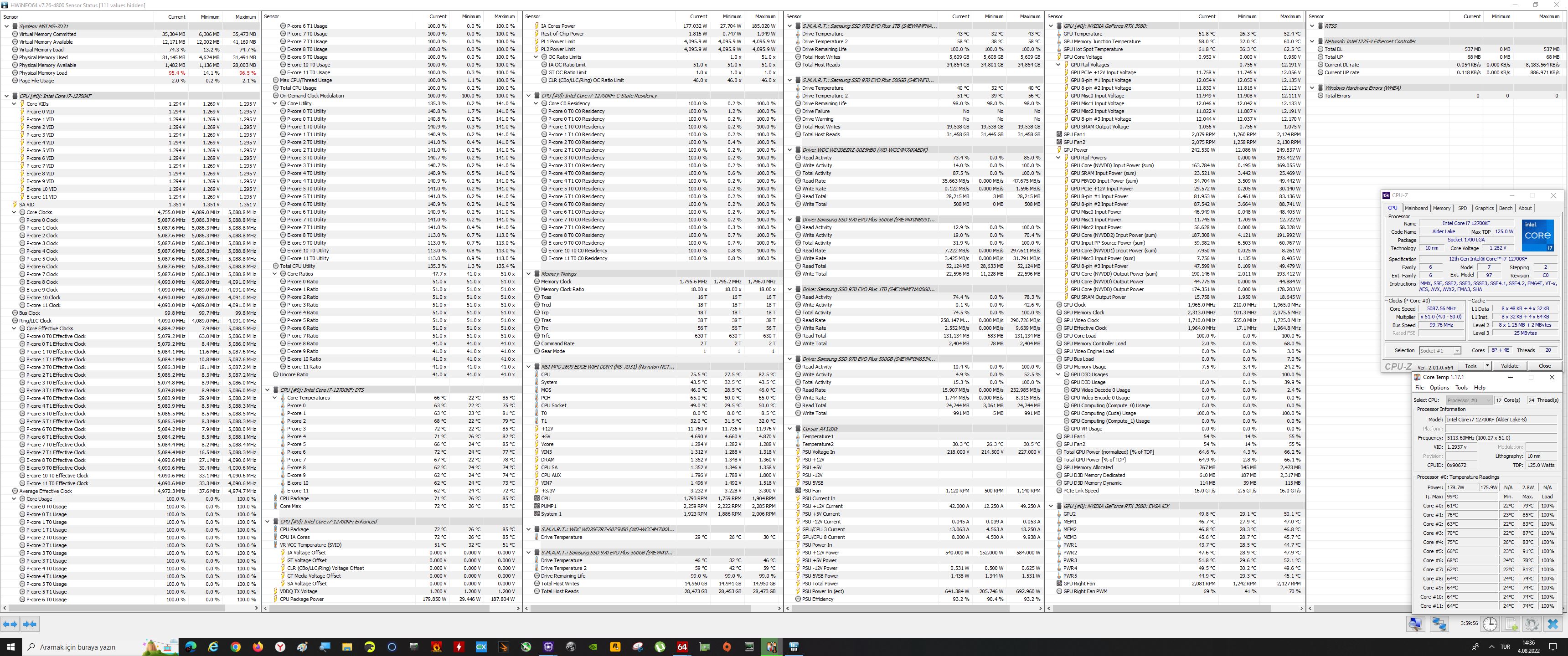Image resolution: width=1568 pixels, height=656 pixels.
Task: Collapse GPU Rail Voltages node
Action: 1058,65
